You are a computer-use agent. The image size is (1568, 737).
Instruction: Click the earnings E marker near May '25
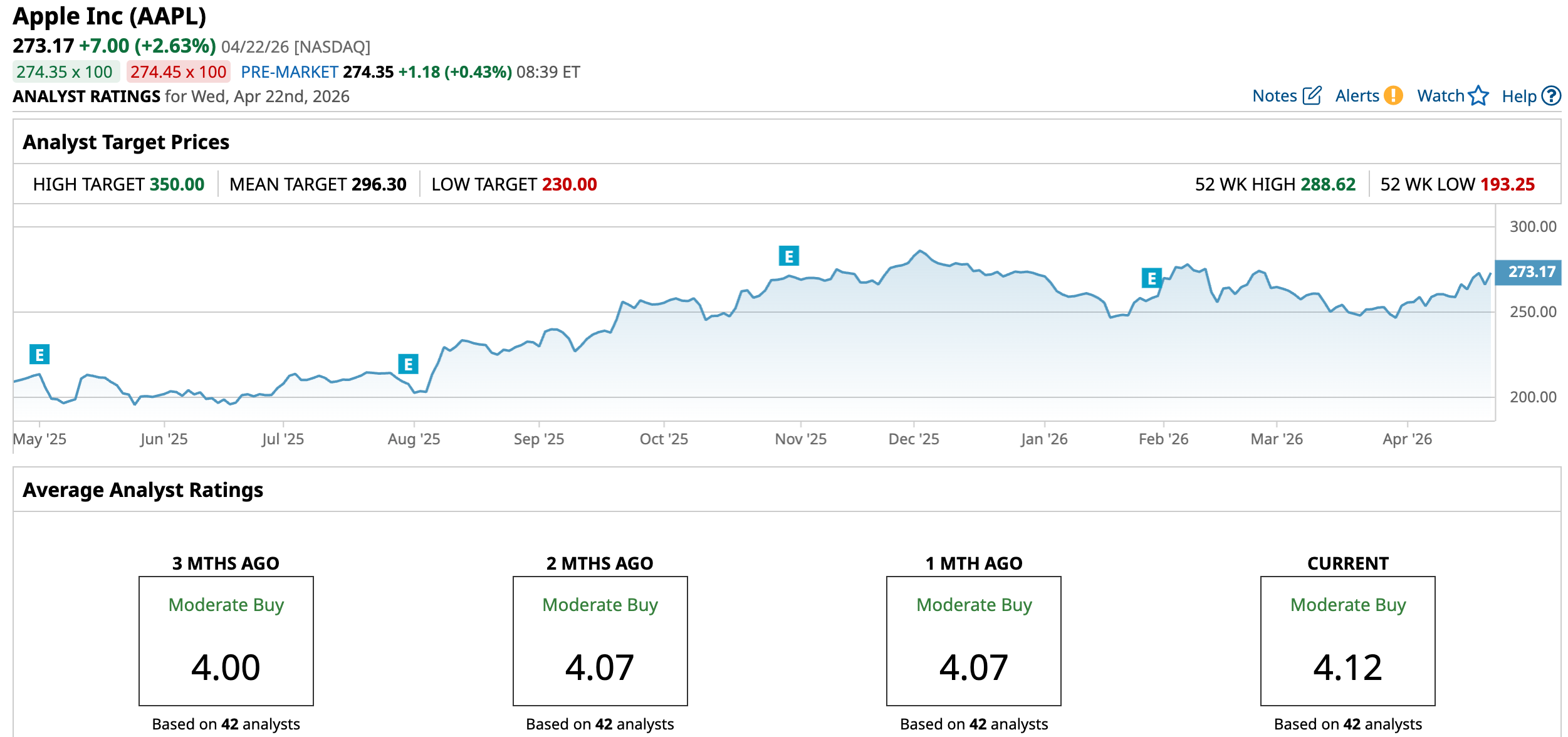tap(39, 354)
